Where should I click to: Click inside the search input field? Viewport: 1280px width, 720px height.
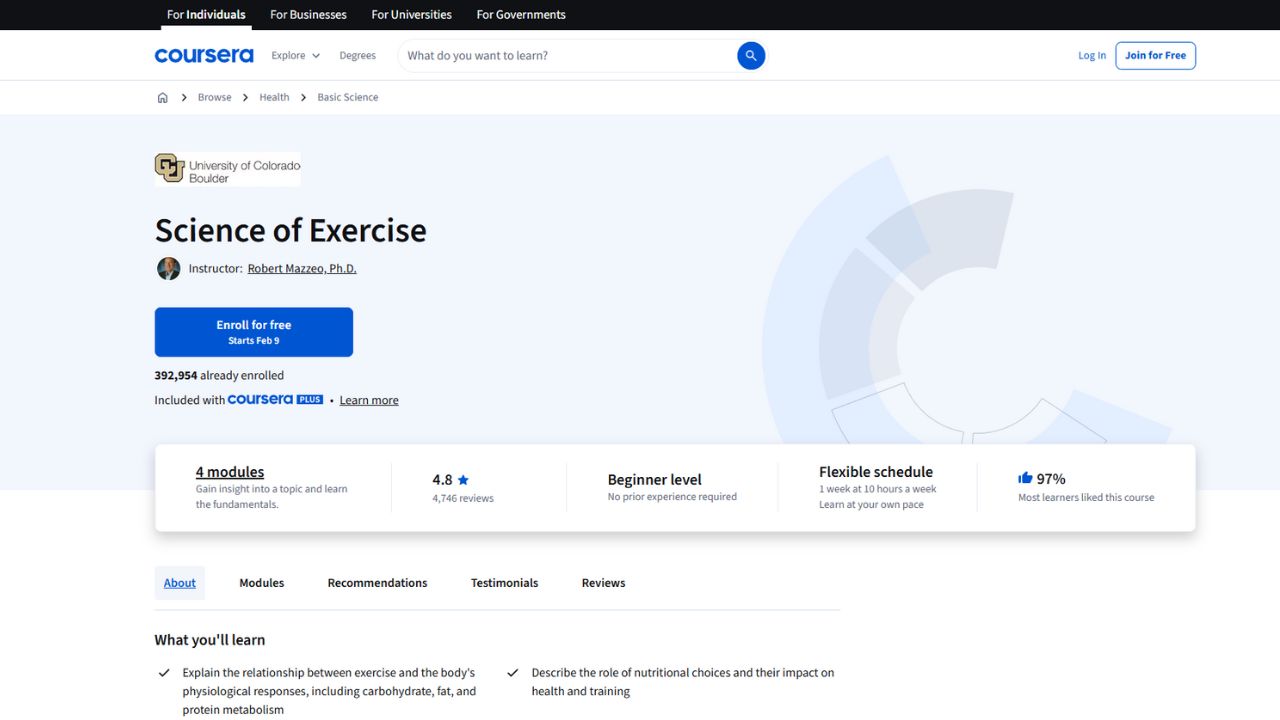(x=560, y=55)
